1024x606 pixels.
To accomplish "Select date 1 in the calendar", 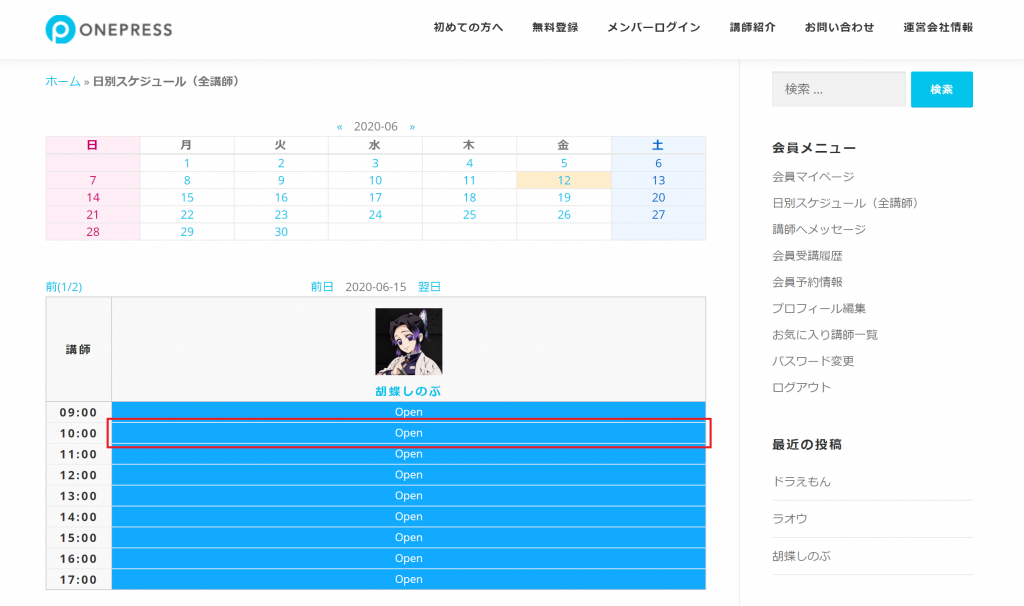I will click(x=187, y=163).
